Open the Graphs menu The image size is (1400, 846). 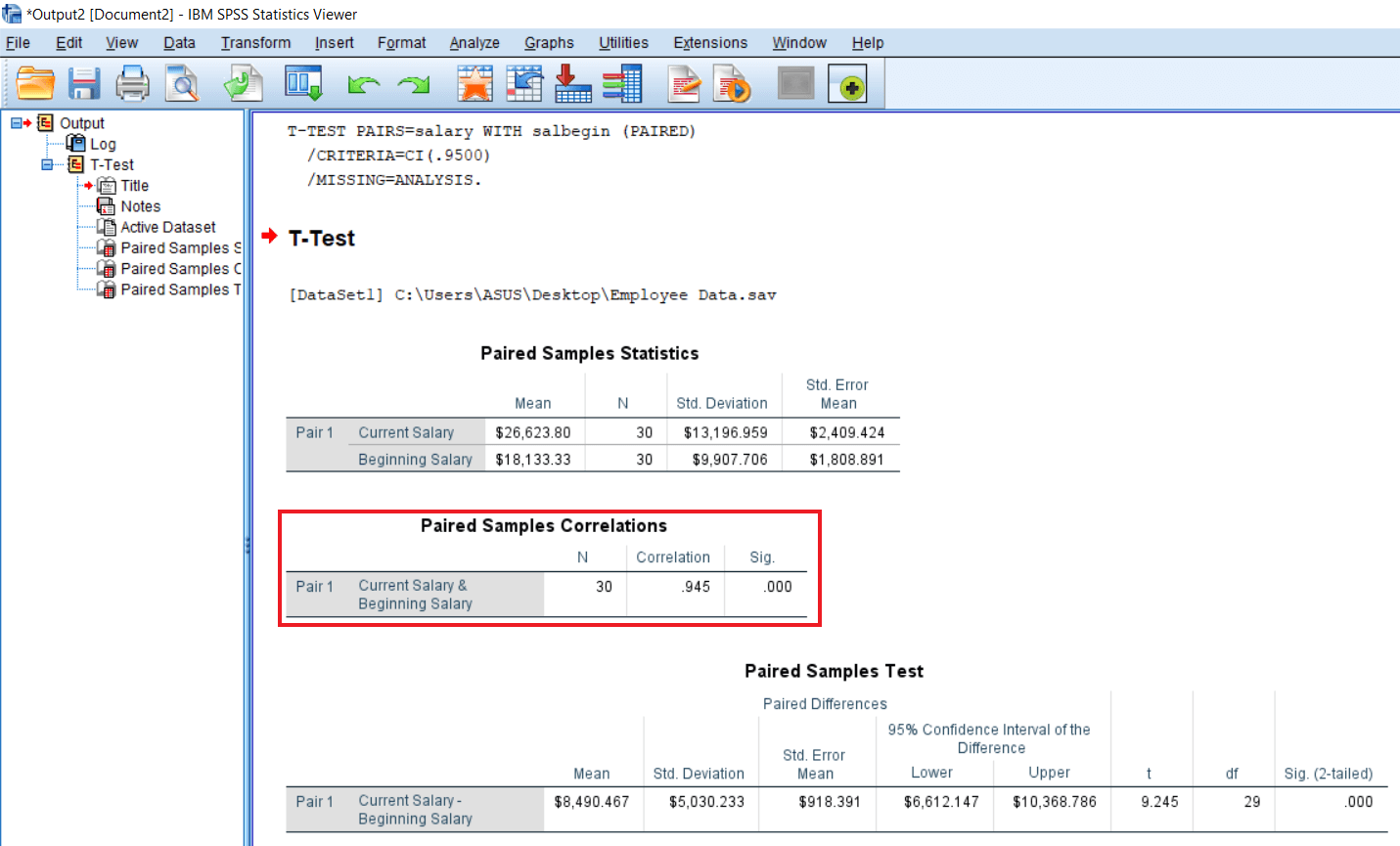click(549, 43)
